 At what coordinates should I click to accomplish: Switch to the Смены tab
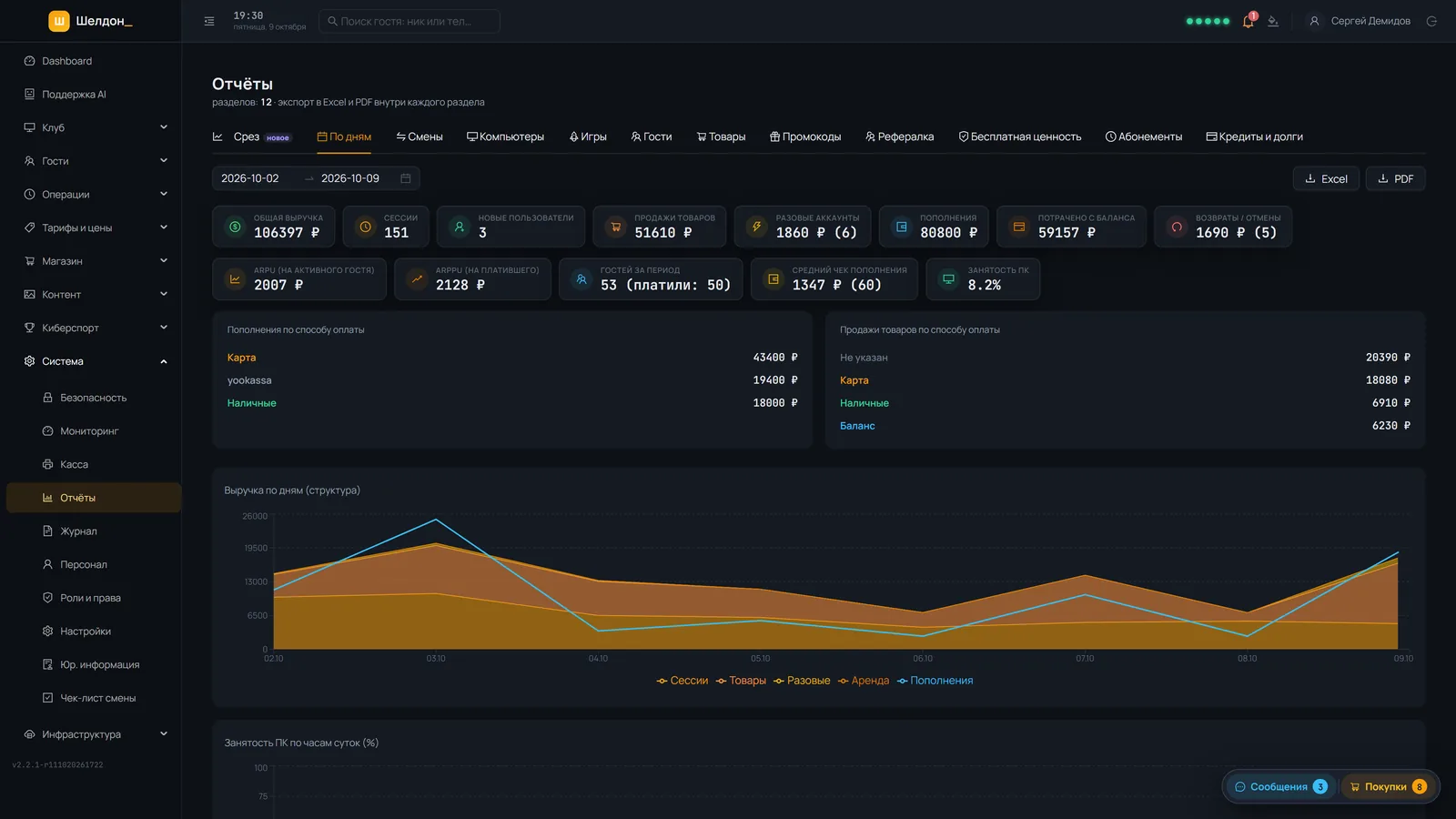pyautogui.click(x=420, y=136)
